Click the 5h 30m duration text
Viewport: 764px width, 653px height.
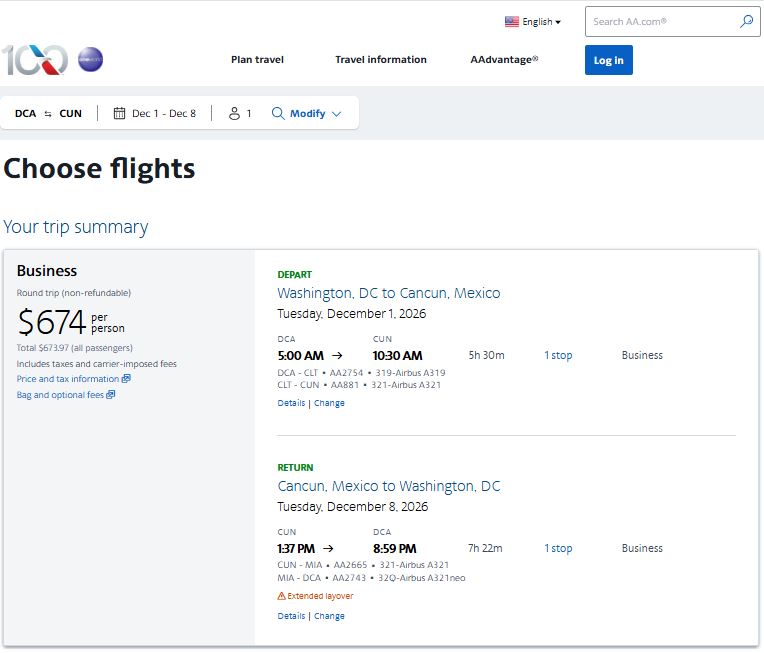(x=486, y=355)
